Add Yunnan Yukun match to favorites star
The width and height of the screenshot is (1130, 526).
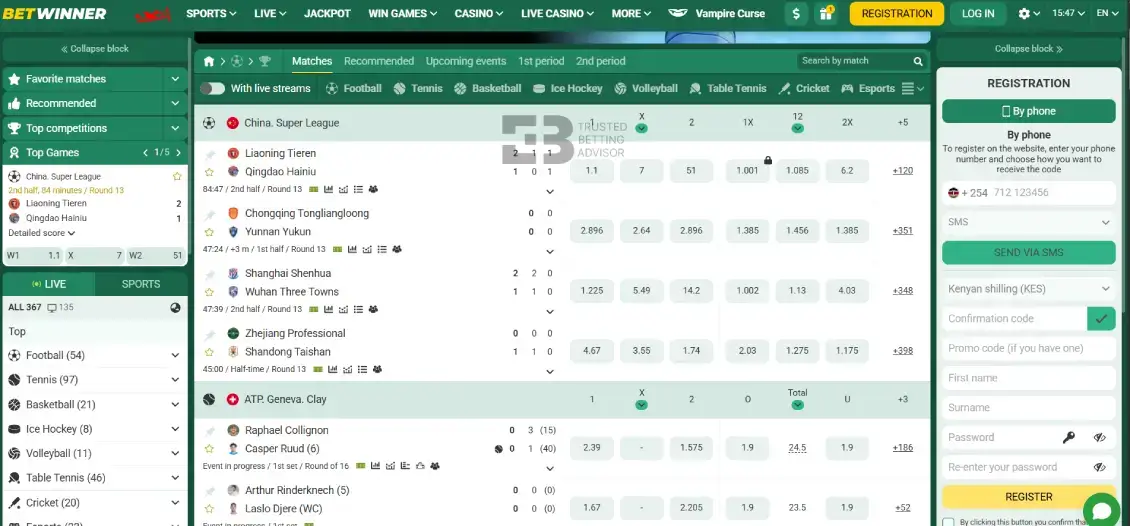[209, 232]
